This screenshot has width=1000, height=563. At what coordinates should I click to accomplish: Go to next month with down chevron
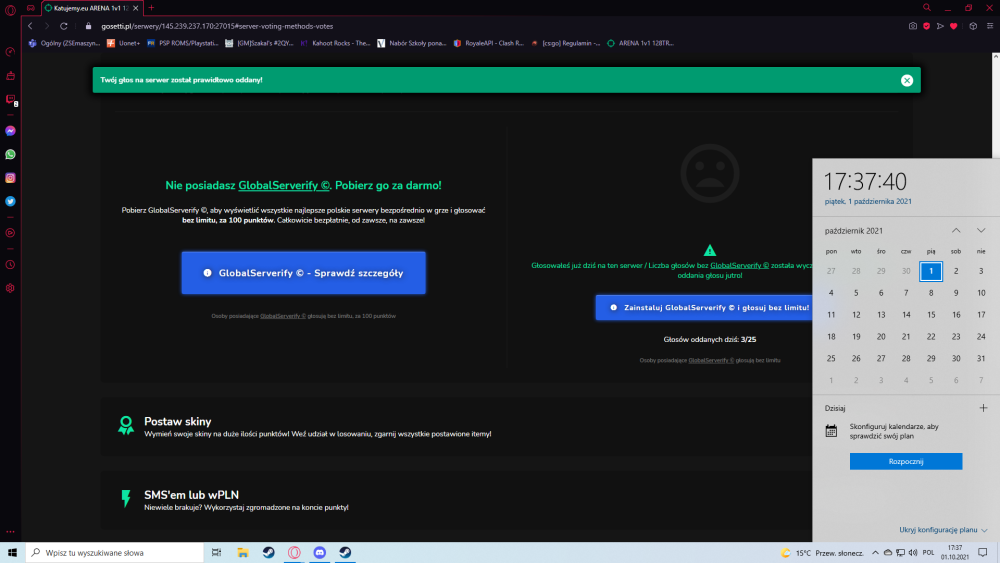tap(981, 231)
